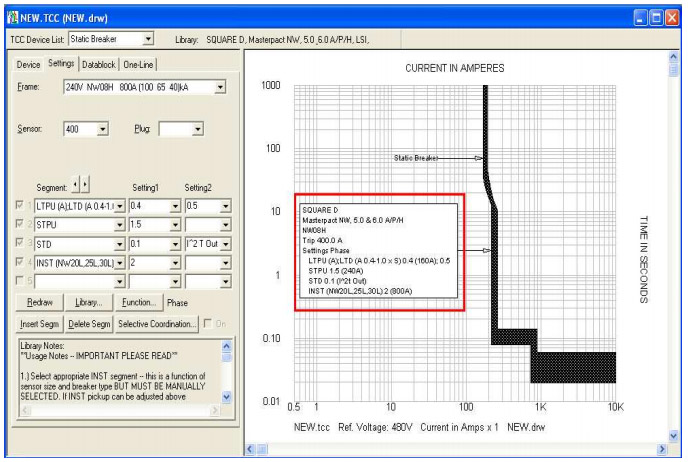Click the Library... button
Image resolution: width=688 pixels, height=462 pixels.
[88, 302]
